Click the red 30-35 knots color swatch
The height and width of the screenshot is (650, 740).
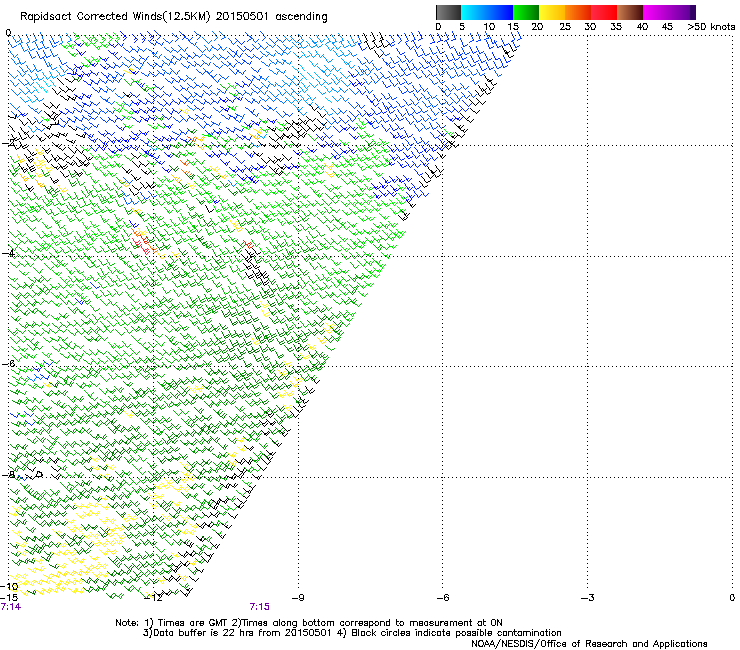tap(604, 12)
